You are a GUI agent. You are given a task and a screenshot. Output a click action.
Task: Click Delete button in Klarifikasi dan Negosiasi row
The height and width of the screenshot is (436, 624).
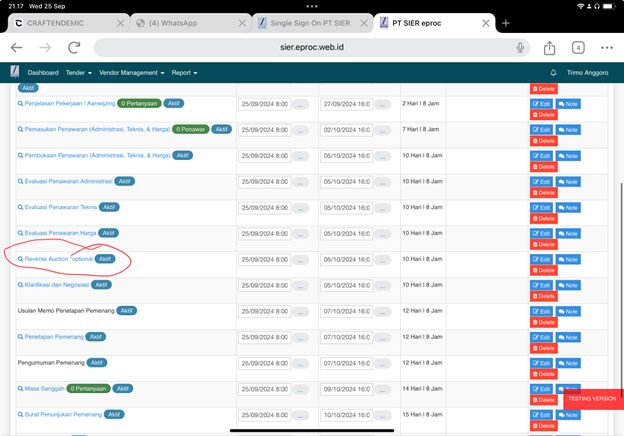[x=542, y=296]
